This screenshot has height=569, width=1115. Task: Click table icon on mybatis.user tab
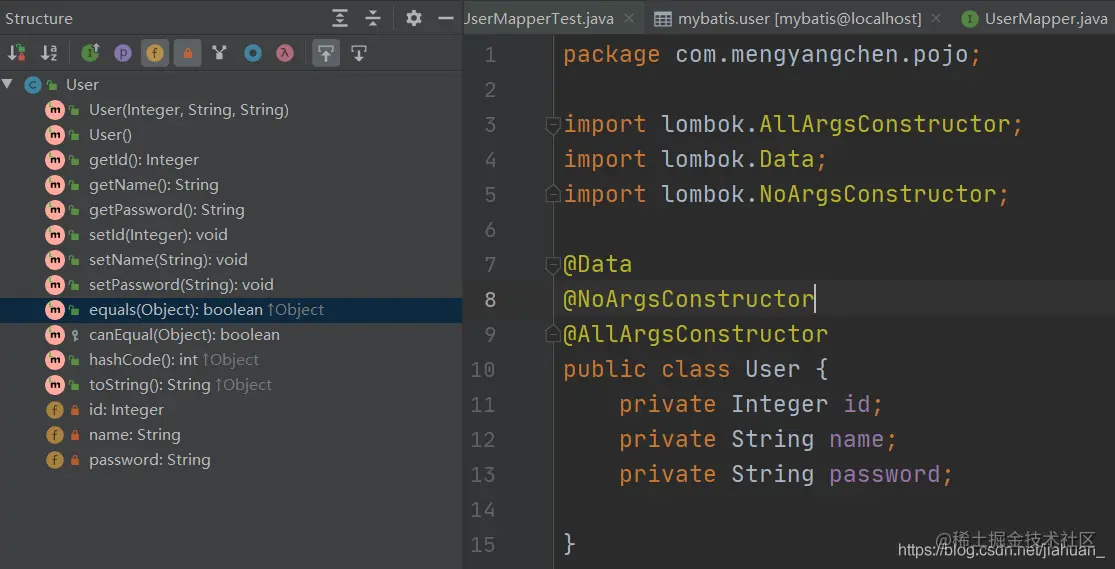pyautogui.click(x=663, y=19)
